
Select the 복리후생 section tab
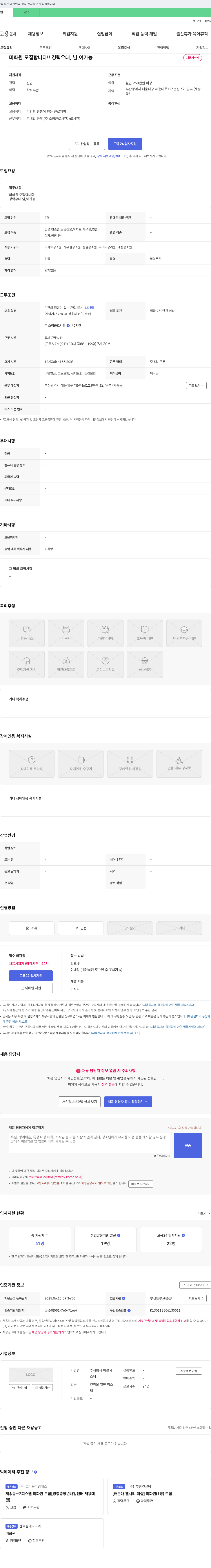tap(124, 47)
